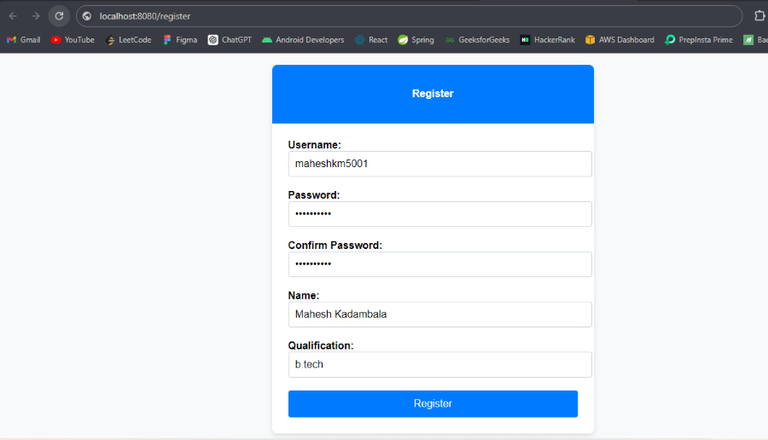This screenshot has height=440, width=768.
Task: Click the site info icon in address bar
Action: pos(87,16)
